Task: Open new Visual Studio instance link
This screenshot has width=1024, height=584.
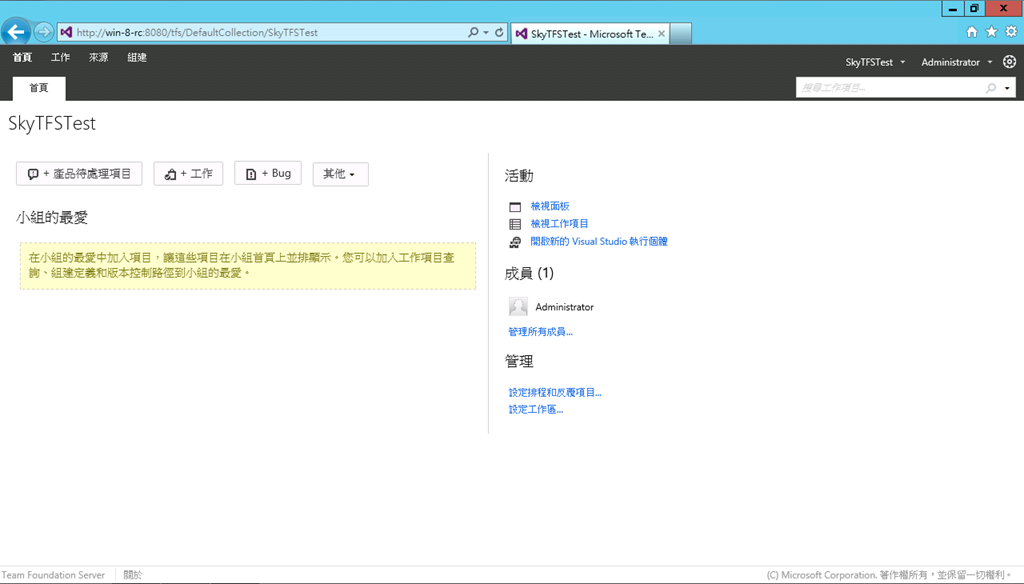Action: click(x=599, y=241)
